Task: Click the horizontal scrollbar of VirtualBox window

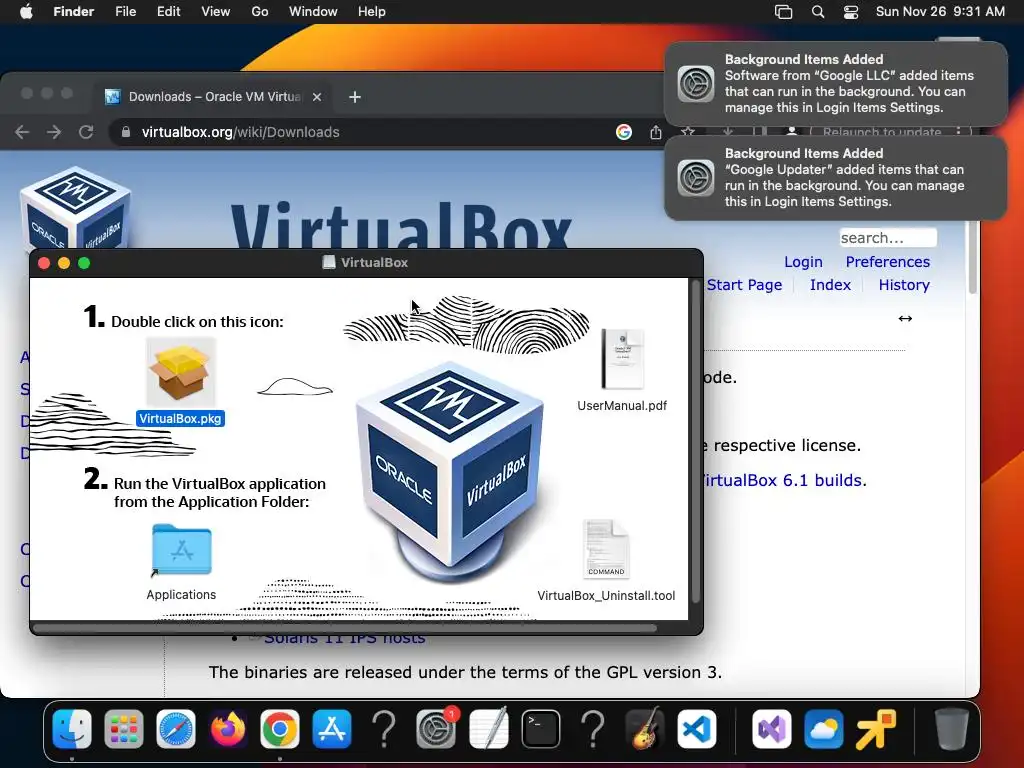Action: [344, 628]
